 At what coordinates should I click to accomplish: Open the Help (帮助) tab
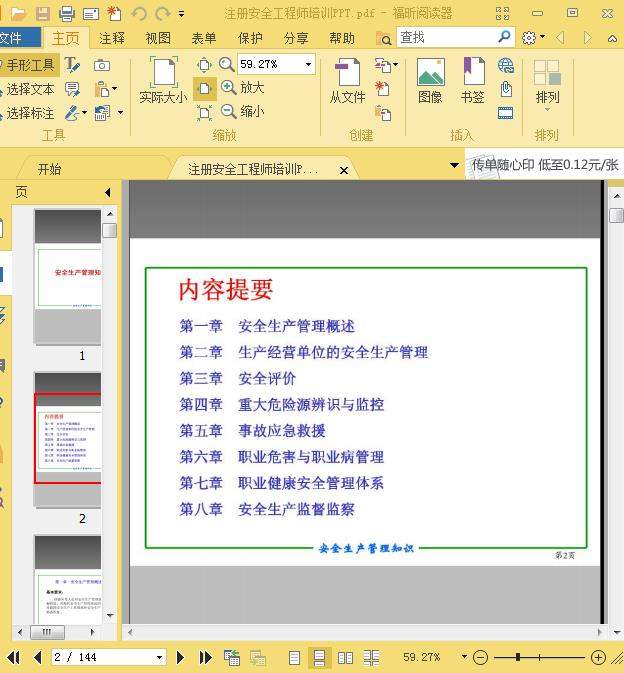(x=342, y=38)
